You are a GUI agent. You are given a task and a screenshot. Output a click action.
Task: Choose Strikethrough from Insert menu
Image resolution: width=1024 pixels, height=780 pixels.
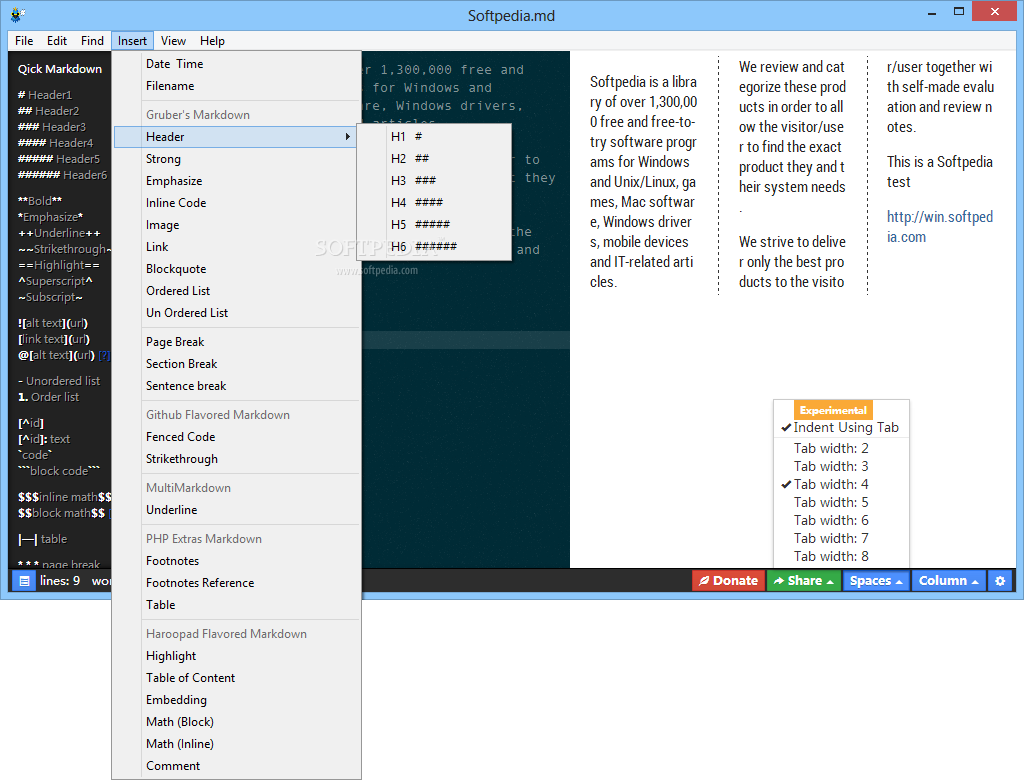[x=236, y=459]
